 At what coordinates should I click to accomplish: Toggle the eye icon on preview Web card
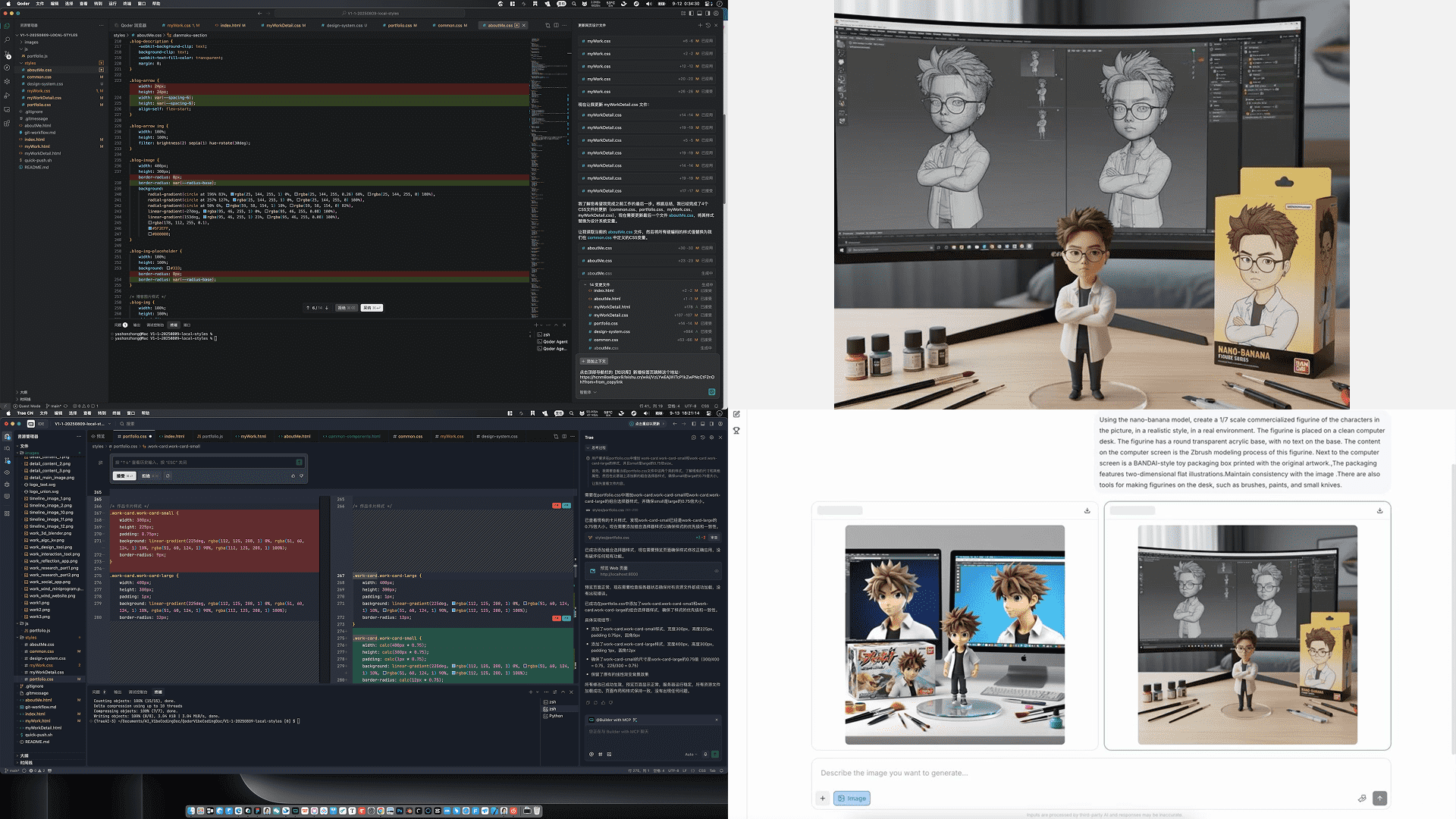pos(716,570)
